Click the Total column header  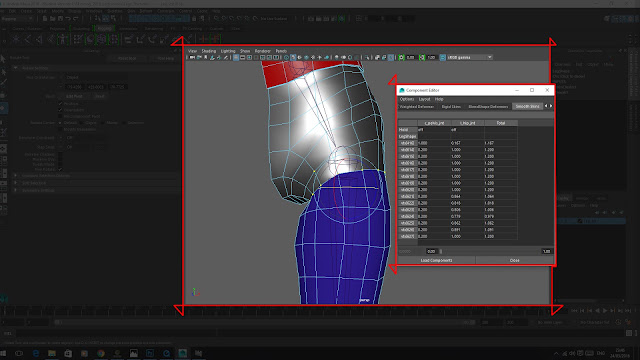click(501, 123)
